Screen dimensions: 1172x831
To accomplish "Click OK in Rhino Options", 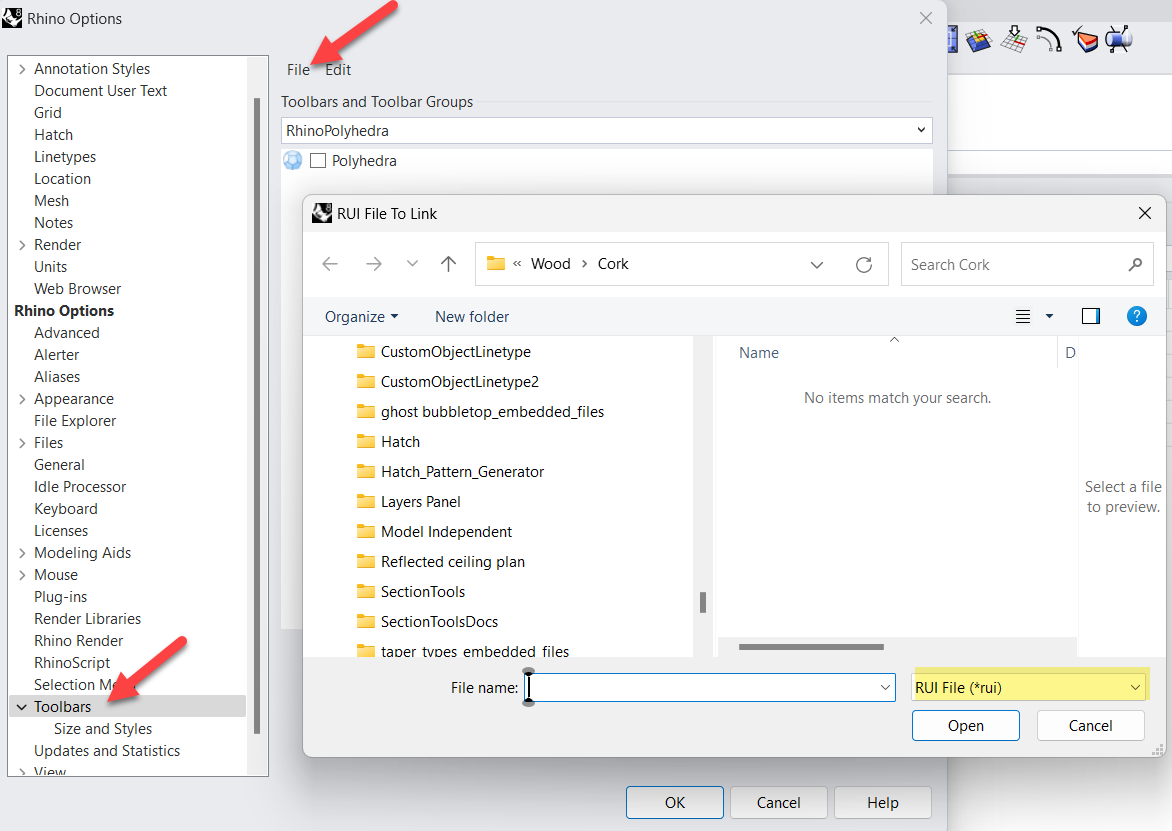I will (x=675, y=803).
